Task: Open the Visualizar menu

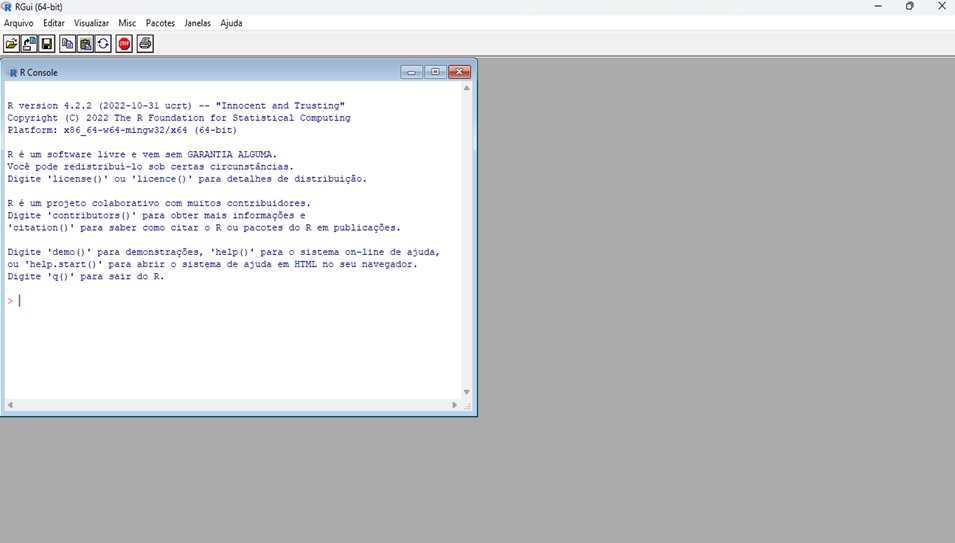Action: pyautogui.click(x=91, y=23)
